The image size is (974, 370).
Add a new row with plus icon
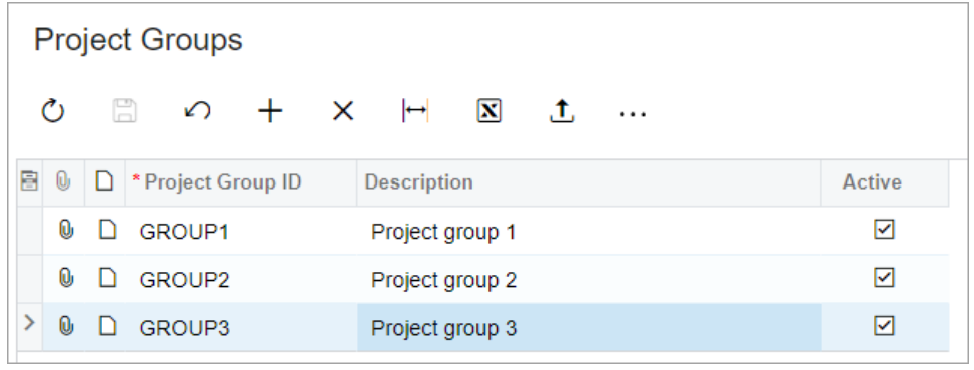[270, 112]
